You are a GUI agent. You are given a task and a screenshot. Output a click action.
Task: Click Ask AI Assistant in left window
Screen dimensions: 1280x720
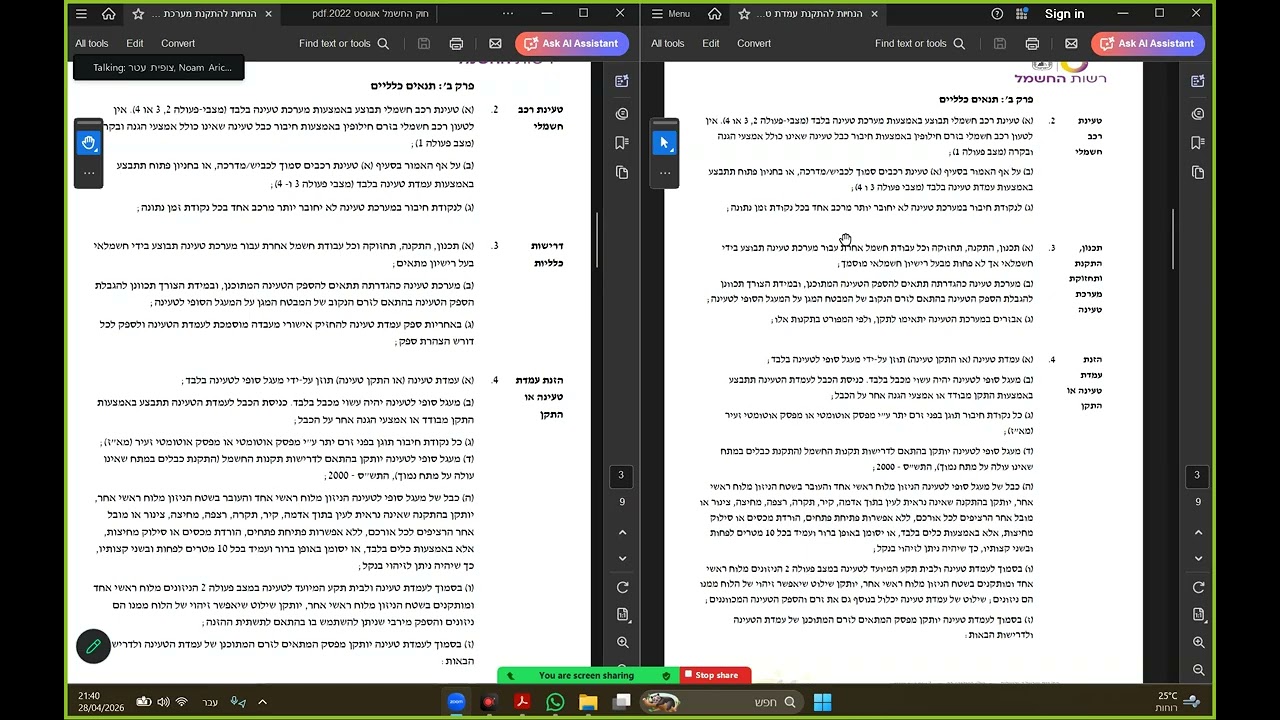point(572,43)
